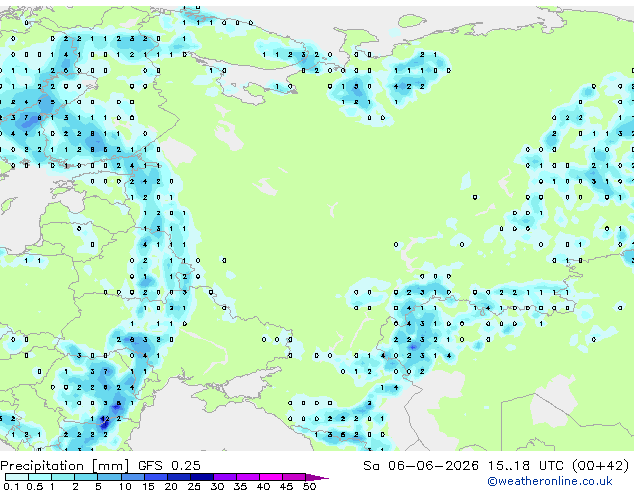Click the '12' precipitation value on map
The image size is (634, 490).
(x=105, y=419)
